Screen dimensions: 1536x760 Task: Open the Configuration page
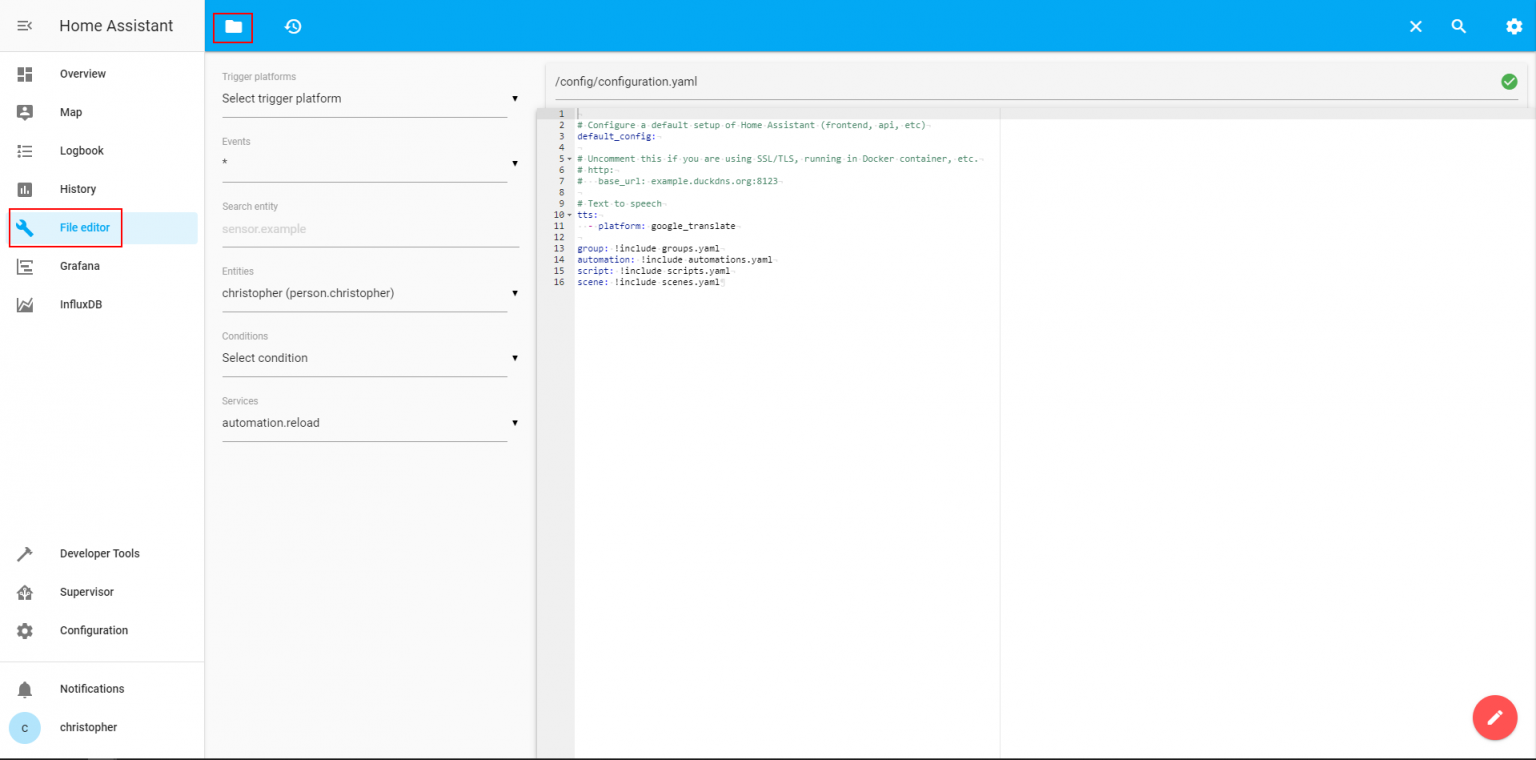(93, 630)
